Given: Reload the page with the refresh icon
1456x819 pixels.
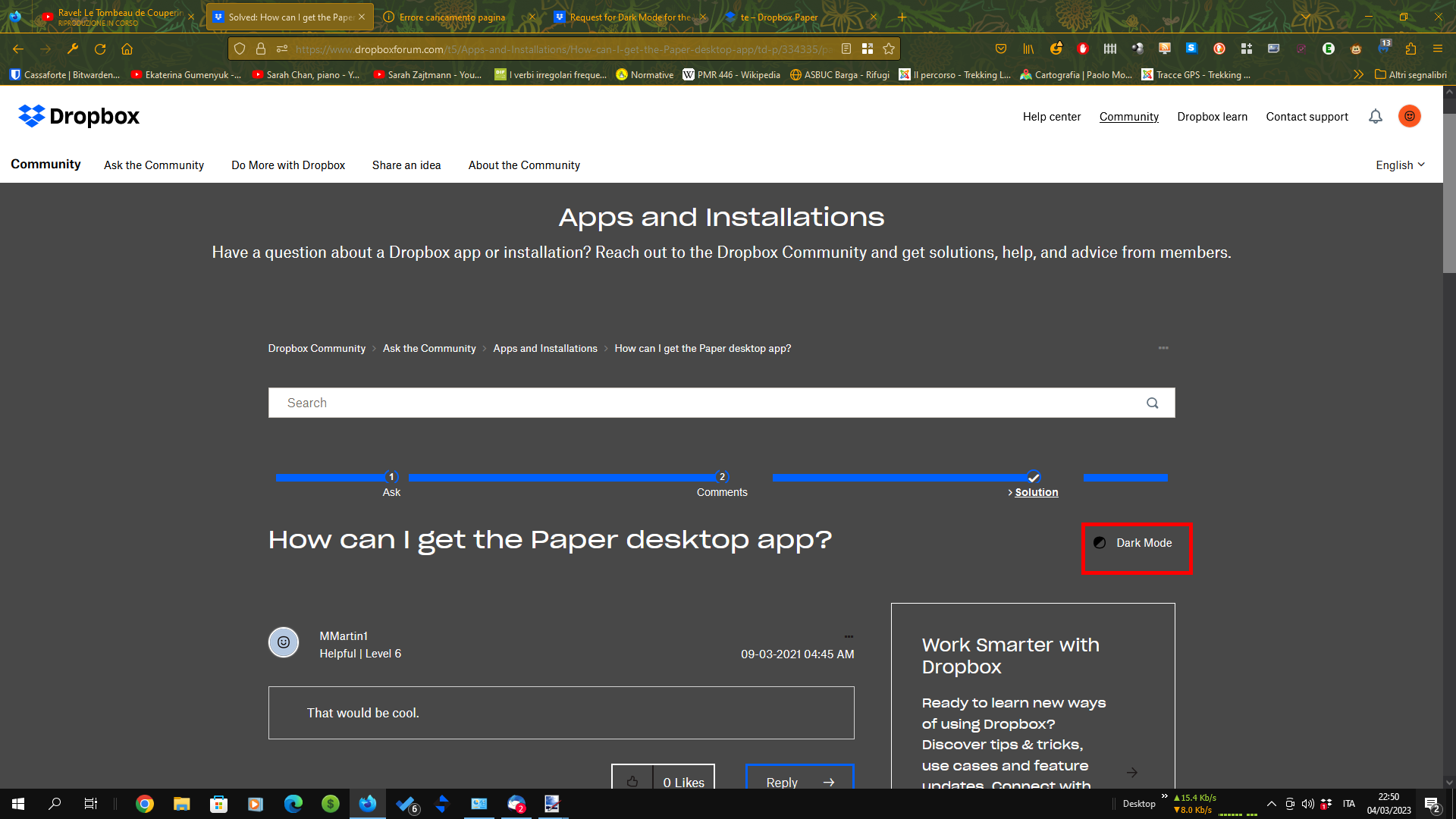Looking at the screenshot, I should (x=100, y=49).
